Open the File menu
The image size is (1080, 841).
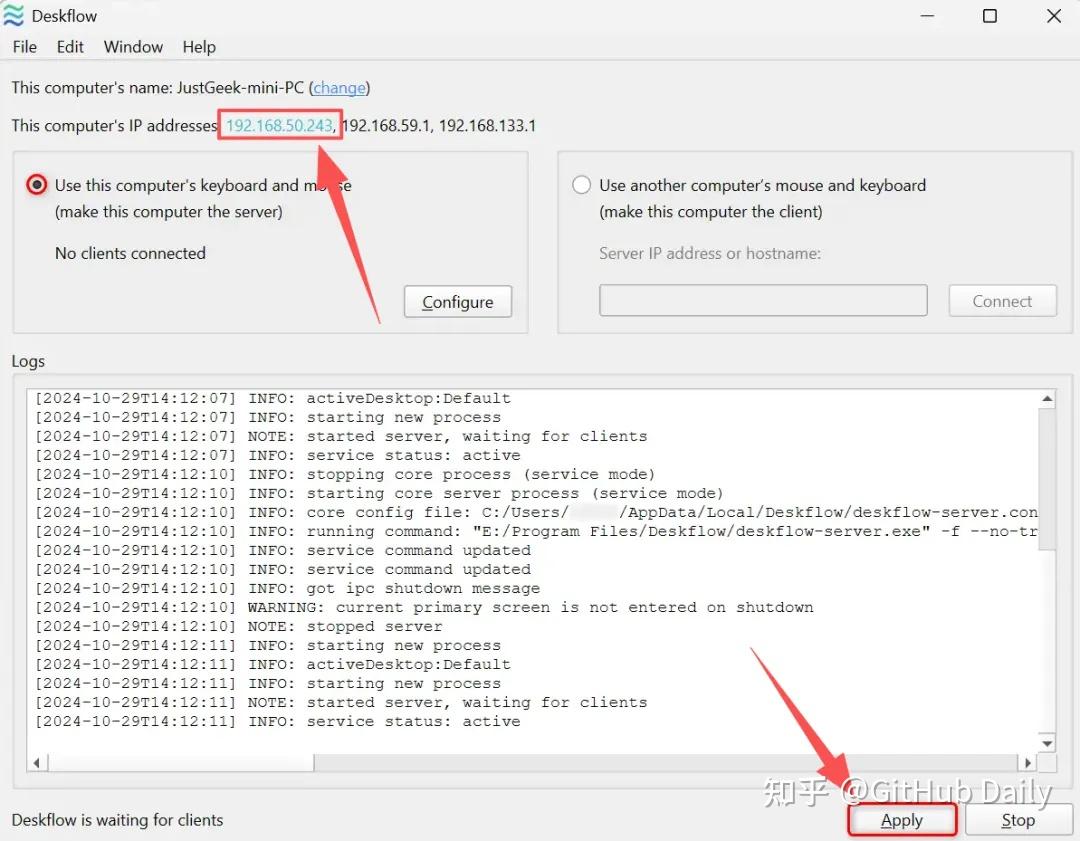point(24,47)
